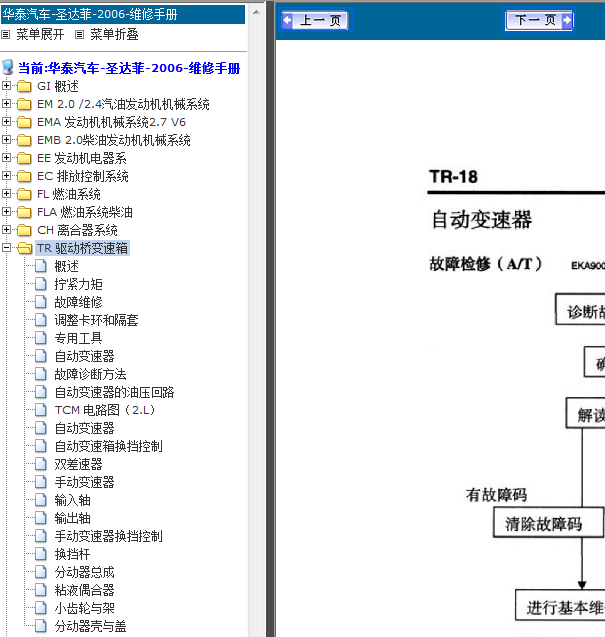This screenshot has height=637, width=605.
Task: Click page icon next to 粘液偶合器
Action: 41,589
